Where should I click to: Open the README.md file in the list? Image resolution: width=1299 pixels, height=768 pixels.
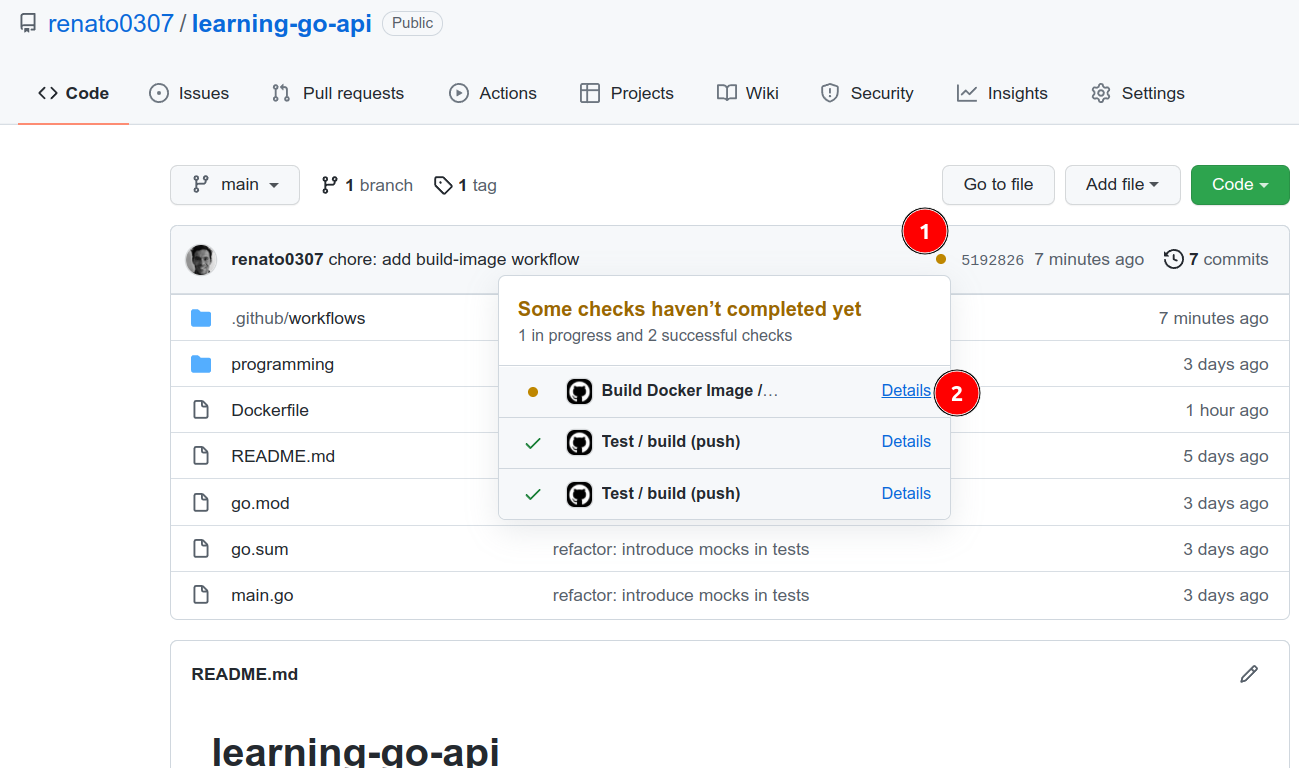coord(283,456)
